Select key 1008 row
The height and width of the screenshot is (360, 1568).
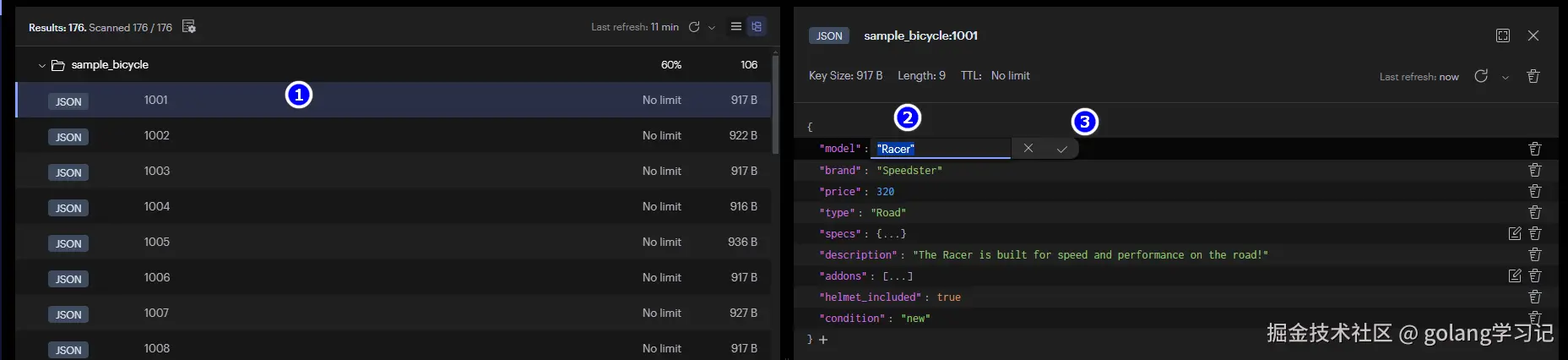393,346
